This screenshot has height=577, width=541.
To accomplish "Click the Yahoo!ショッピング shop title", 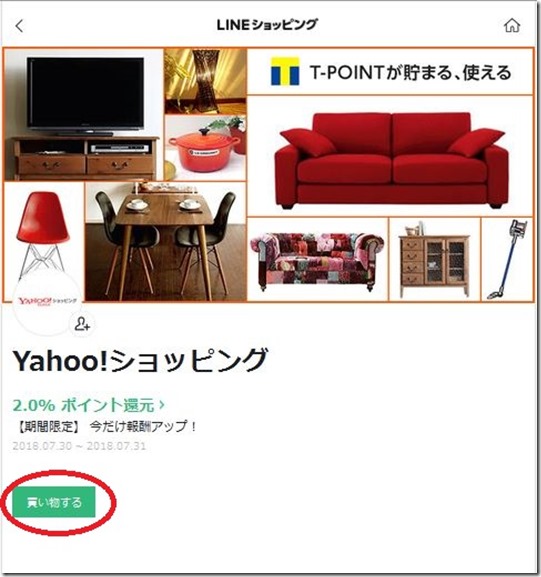I will pos(140,361).
